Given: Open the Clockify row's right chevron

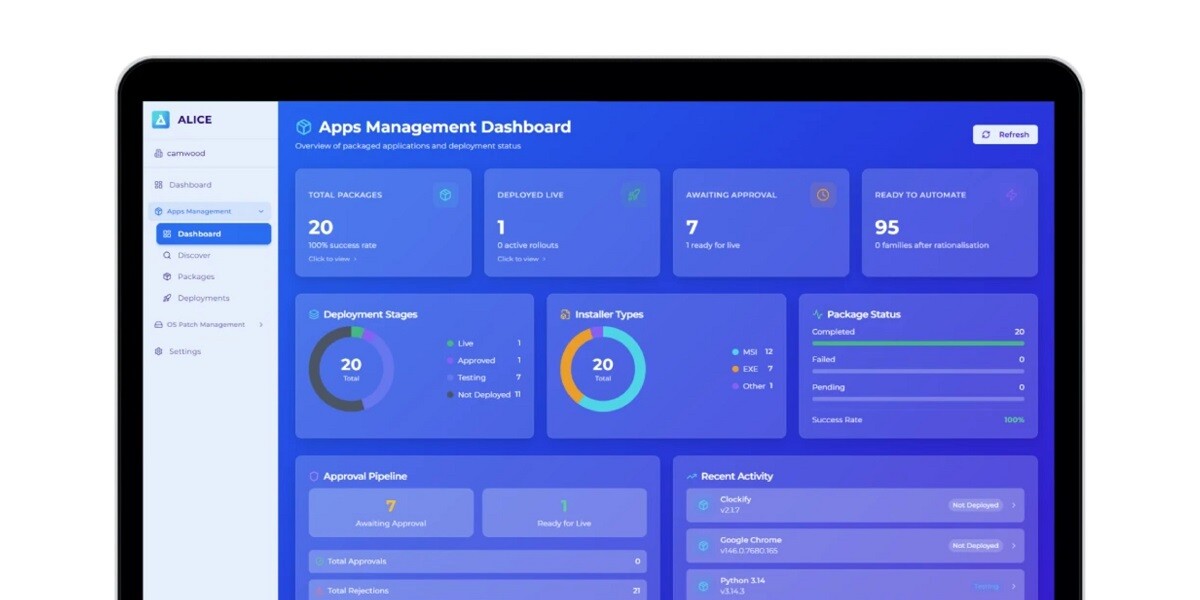Looking at the screenshot, I should tap(1013, 505).
